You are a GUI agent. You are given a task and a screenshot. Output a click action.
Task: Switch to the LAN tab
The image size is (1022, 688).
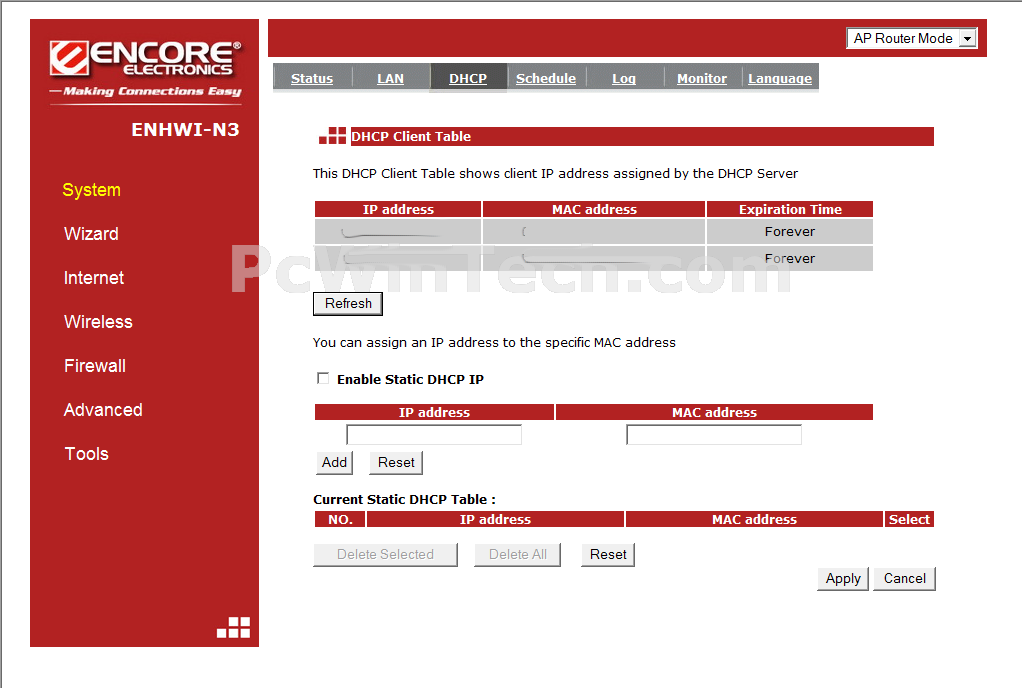coord(390,78)
